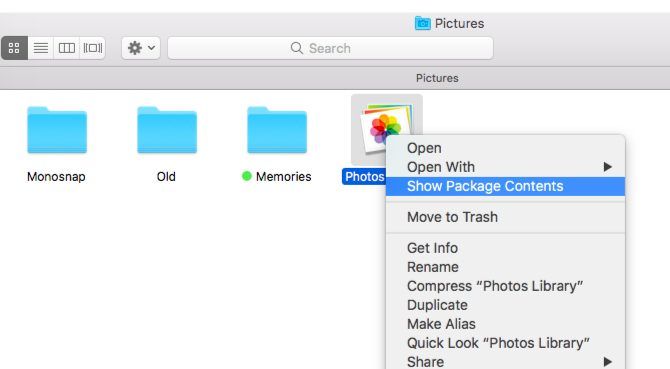Open the gear Action menu
Viewport: 670px width, 369px height.
tap(141, 48)
